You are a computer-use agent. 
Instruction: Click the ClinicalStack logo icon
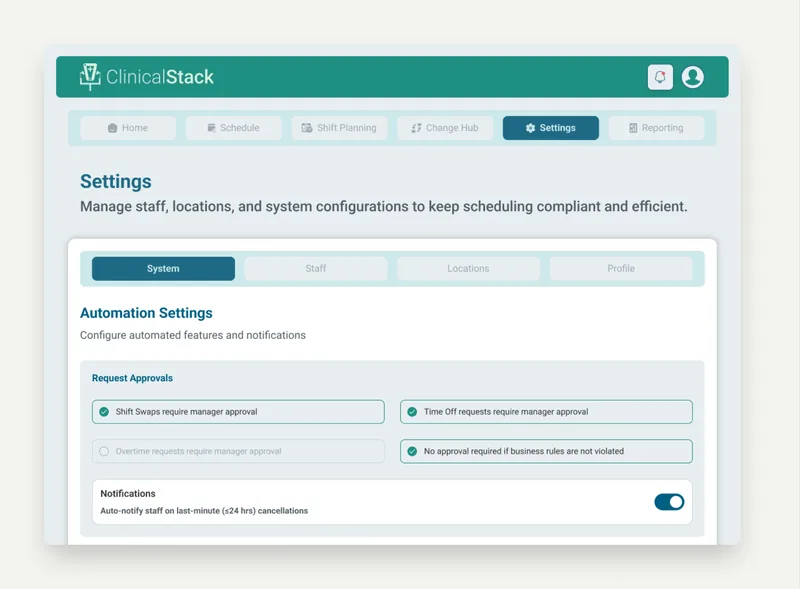[x=90, y=77]
